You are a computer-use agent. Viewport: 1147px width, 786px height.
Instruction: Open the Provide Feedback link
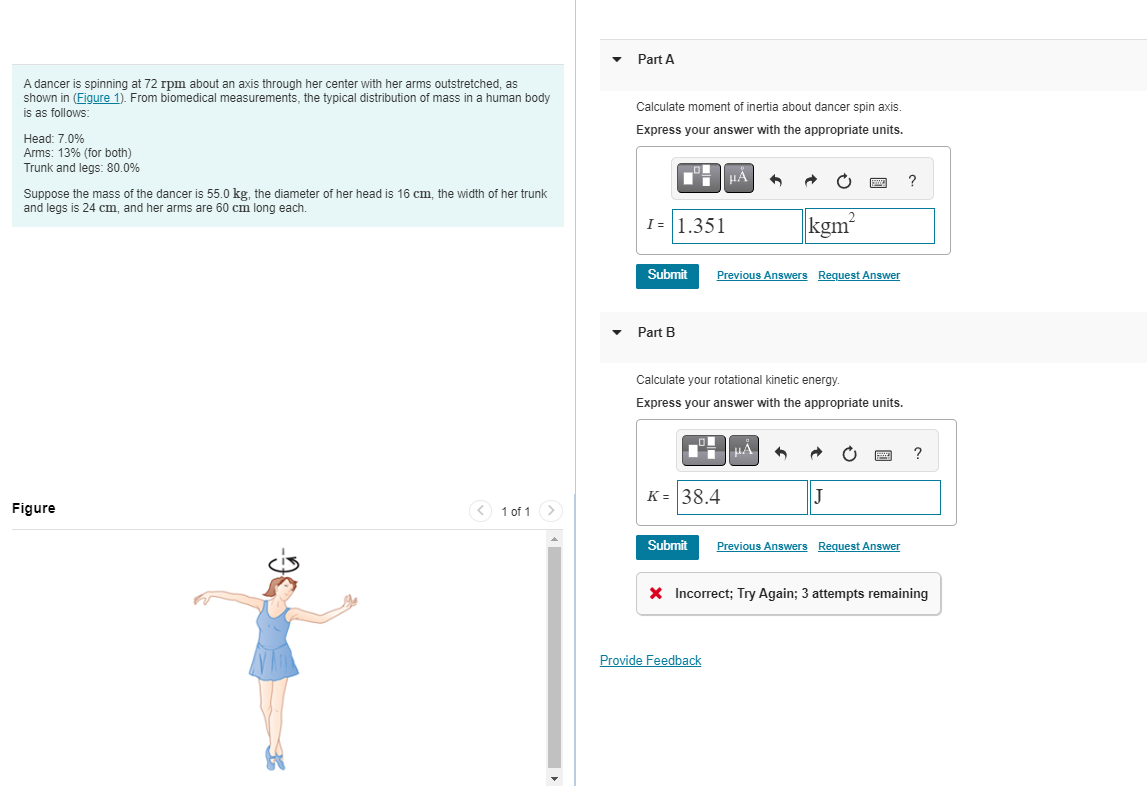pyautogui.click(x=650, y=660)
